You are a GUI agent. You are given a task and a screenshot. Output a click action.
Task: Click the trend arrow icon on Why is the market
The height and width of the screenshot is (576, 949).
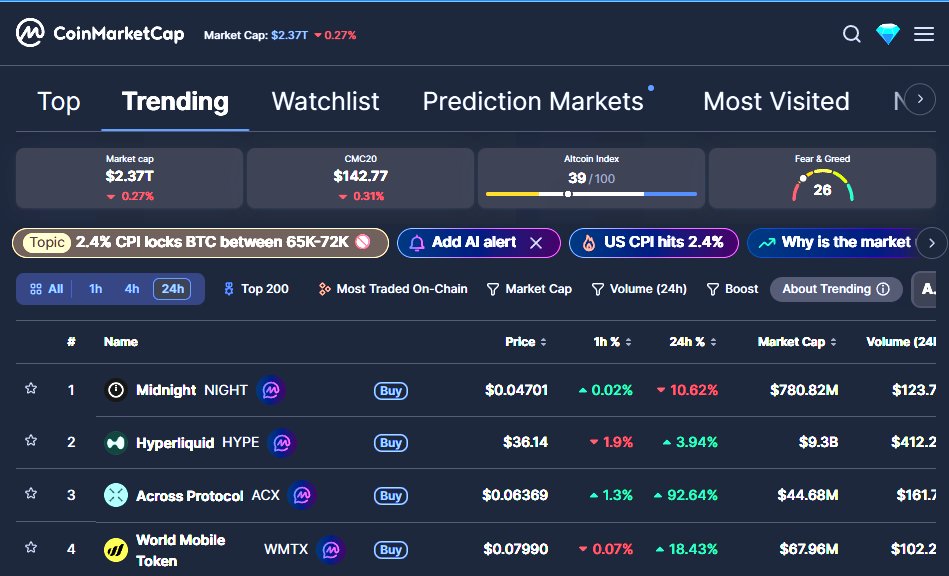coord(767,243)
